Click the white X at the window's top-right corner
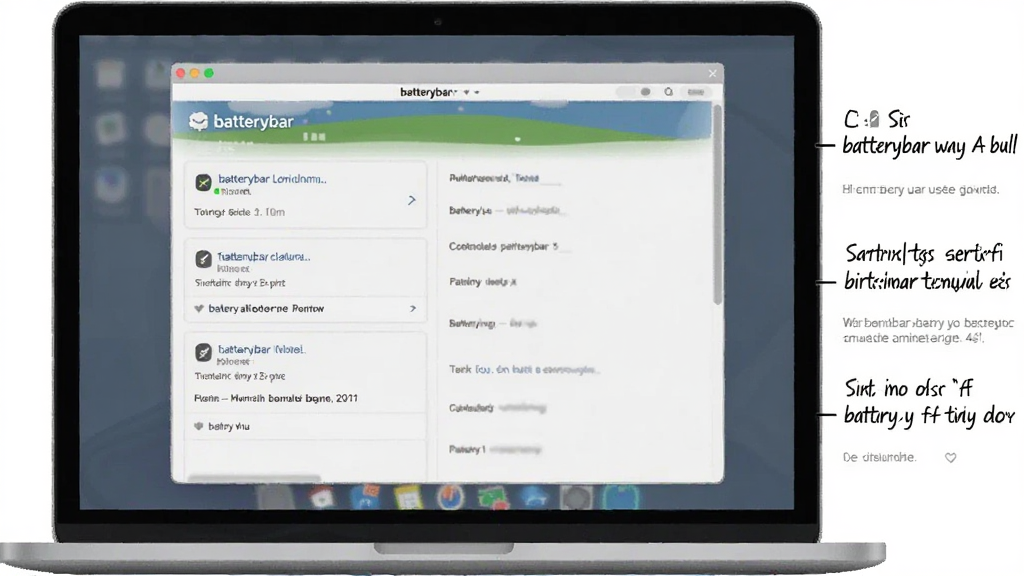Image resolution: width=1024 pixels, height=576 pixels. point(712,74)
